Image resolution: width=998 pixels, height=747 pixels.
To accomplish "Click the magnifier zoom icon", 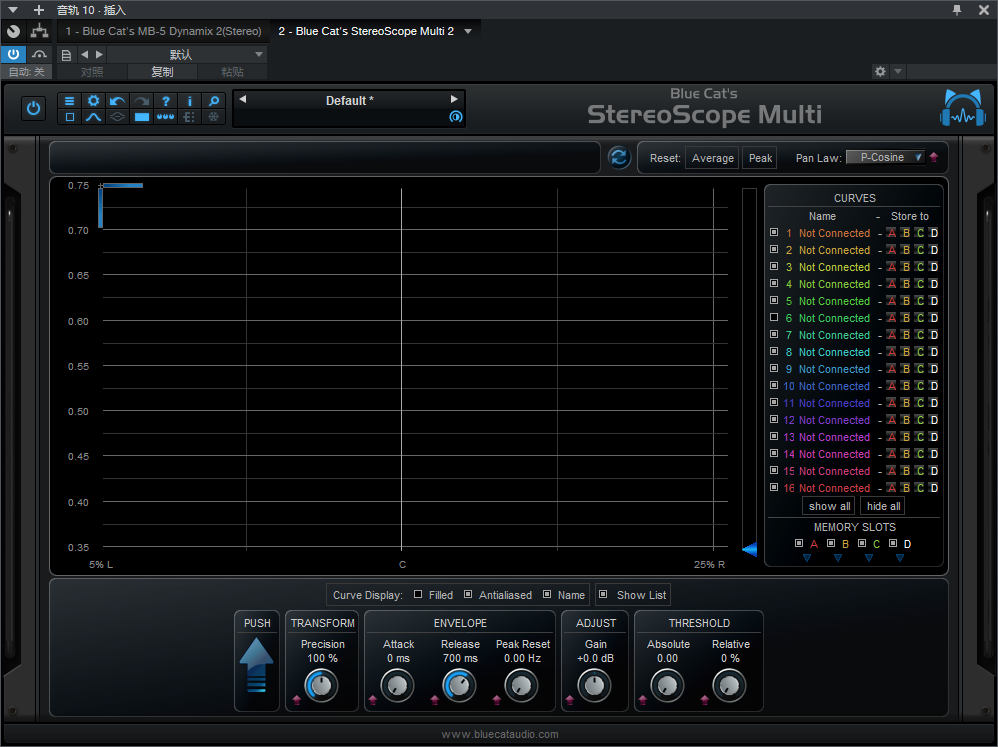I will (214, 101).
